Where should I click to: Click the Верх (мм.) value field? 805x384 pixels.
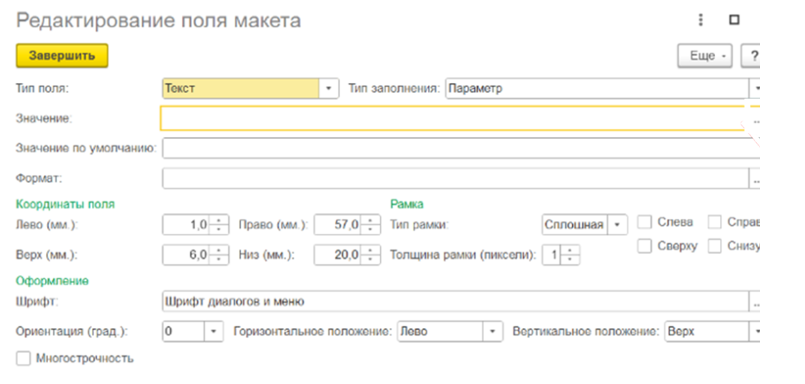click(186, 255)
